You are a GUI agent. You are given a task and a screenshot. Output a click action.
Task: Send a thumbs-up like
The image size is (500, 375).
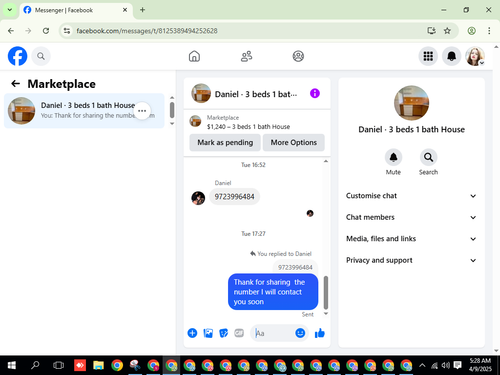click(320, 333)
